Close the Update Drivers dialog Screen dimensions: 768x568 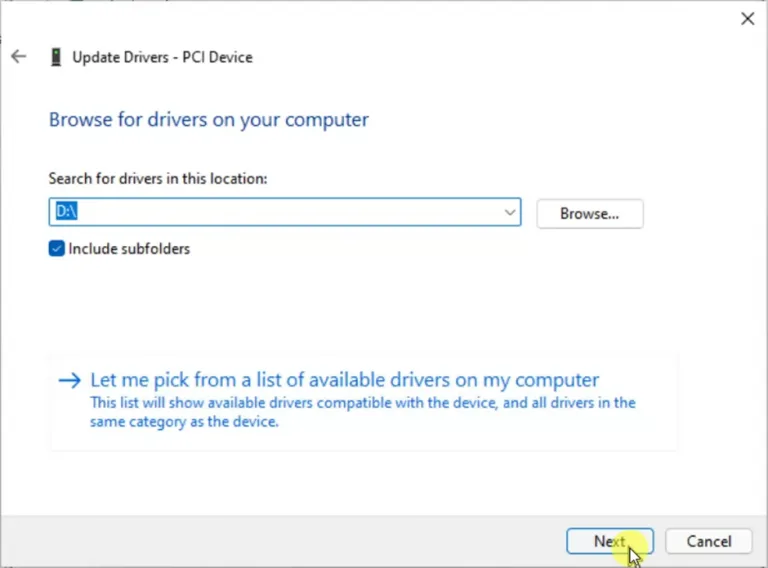point(747,19)
